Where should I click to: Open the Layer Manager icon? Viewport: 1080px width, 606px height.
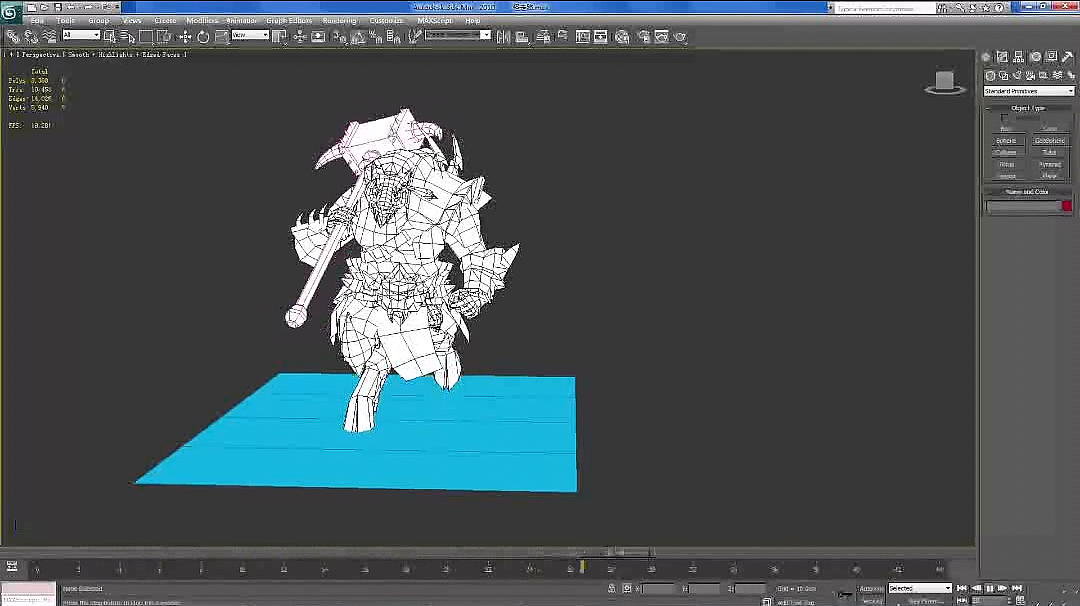(x=543, y=36)
